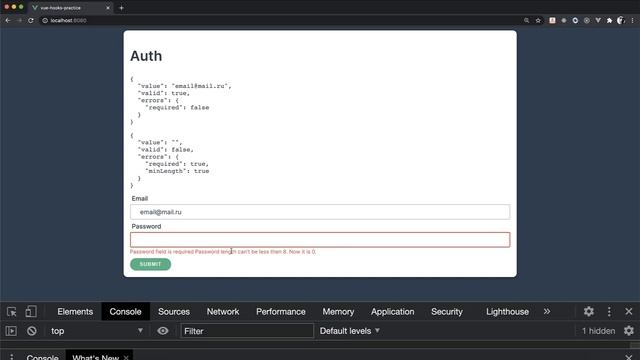Go back in browser history
This screenshot has height=360, width=640.
click(x=8, y=20)
